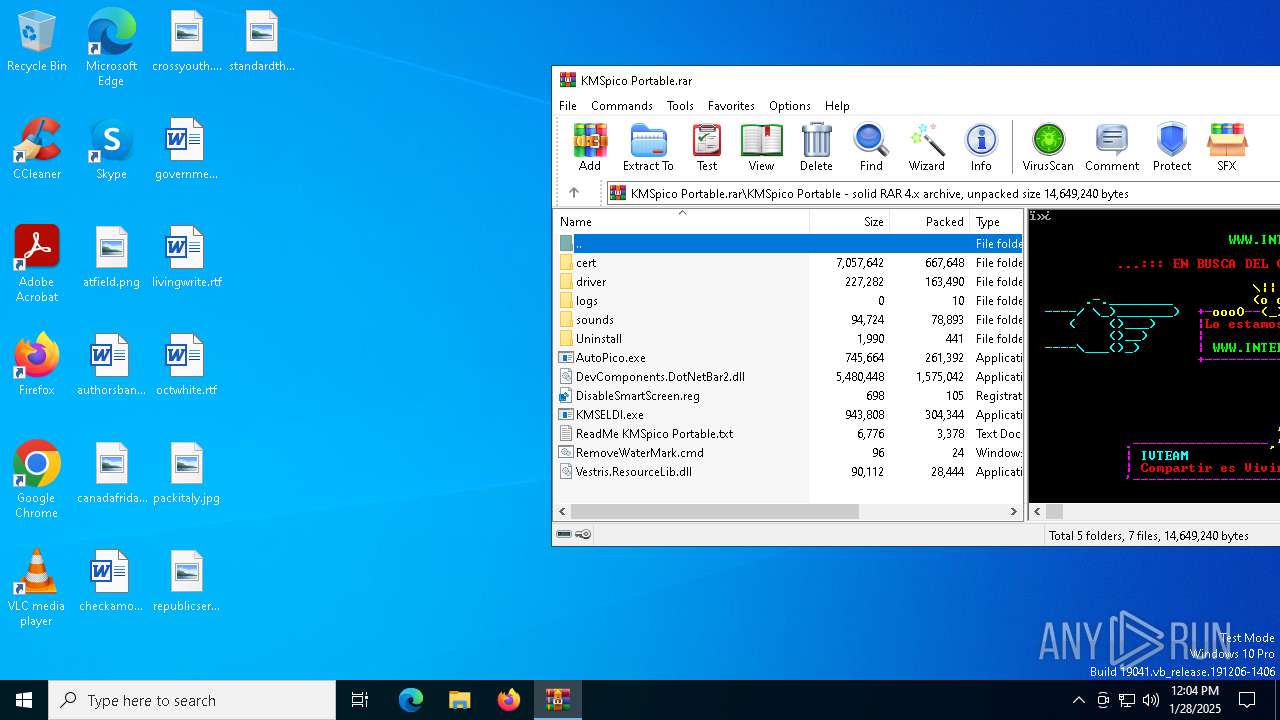Click the volume icon in system tray
The height and width of the screenshot is (720, 1280).
pyautogui.click(x=1151, y=700)
